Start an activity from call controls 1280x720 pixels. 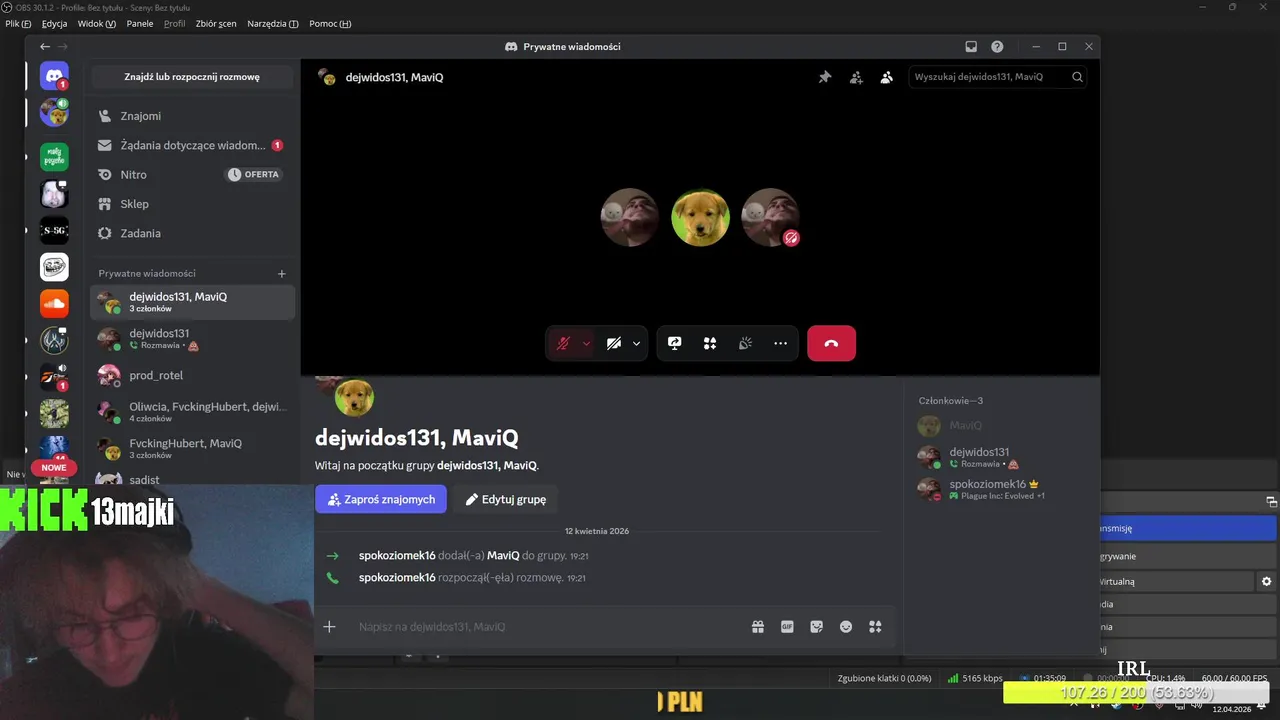(x=710, y=343)
